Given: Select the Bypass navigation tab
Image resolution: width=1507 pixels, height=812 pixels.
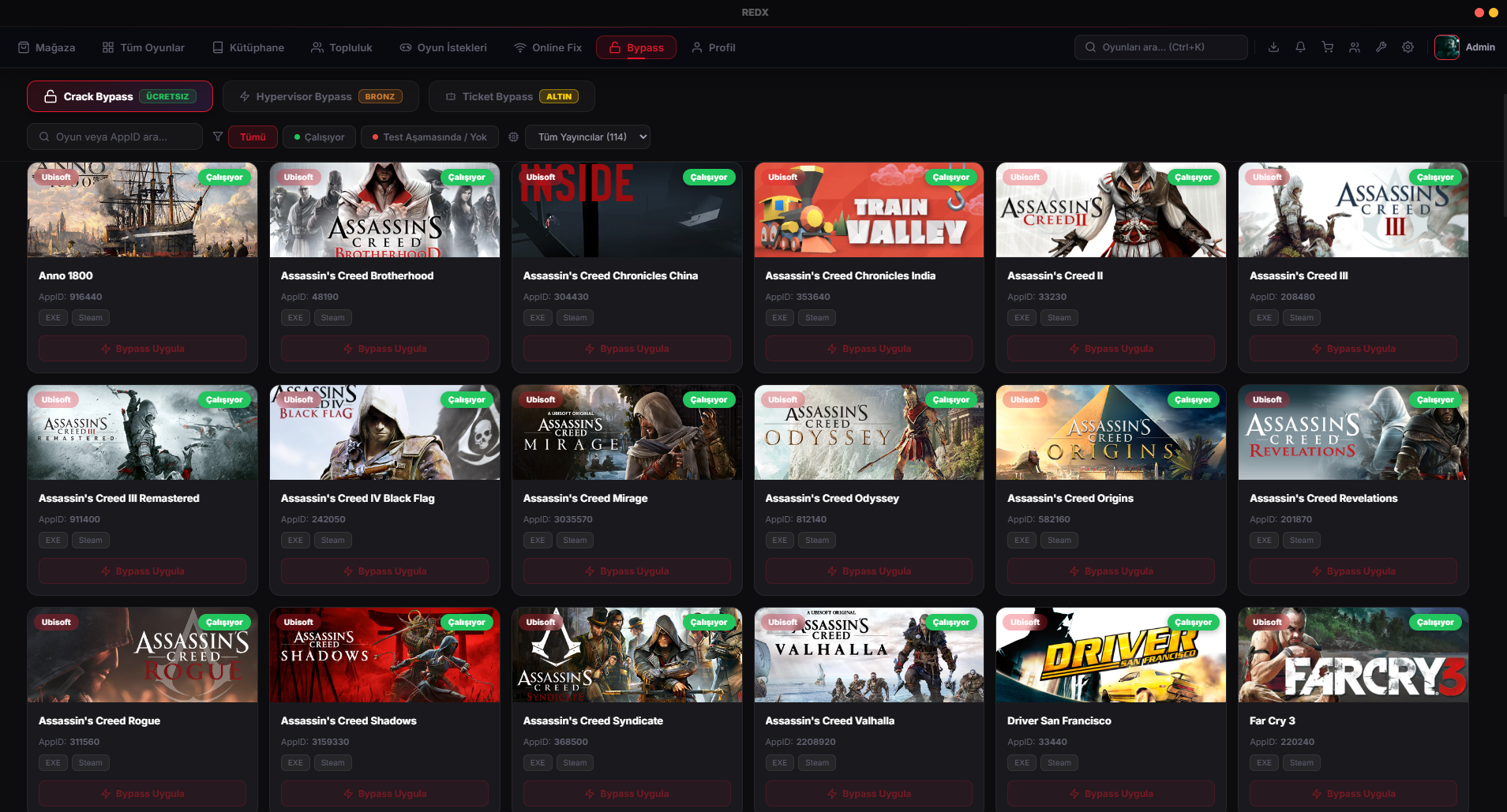Looking at the screenshot, I should 636,47.
